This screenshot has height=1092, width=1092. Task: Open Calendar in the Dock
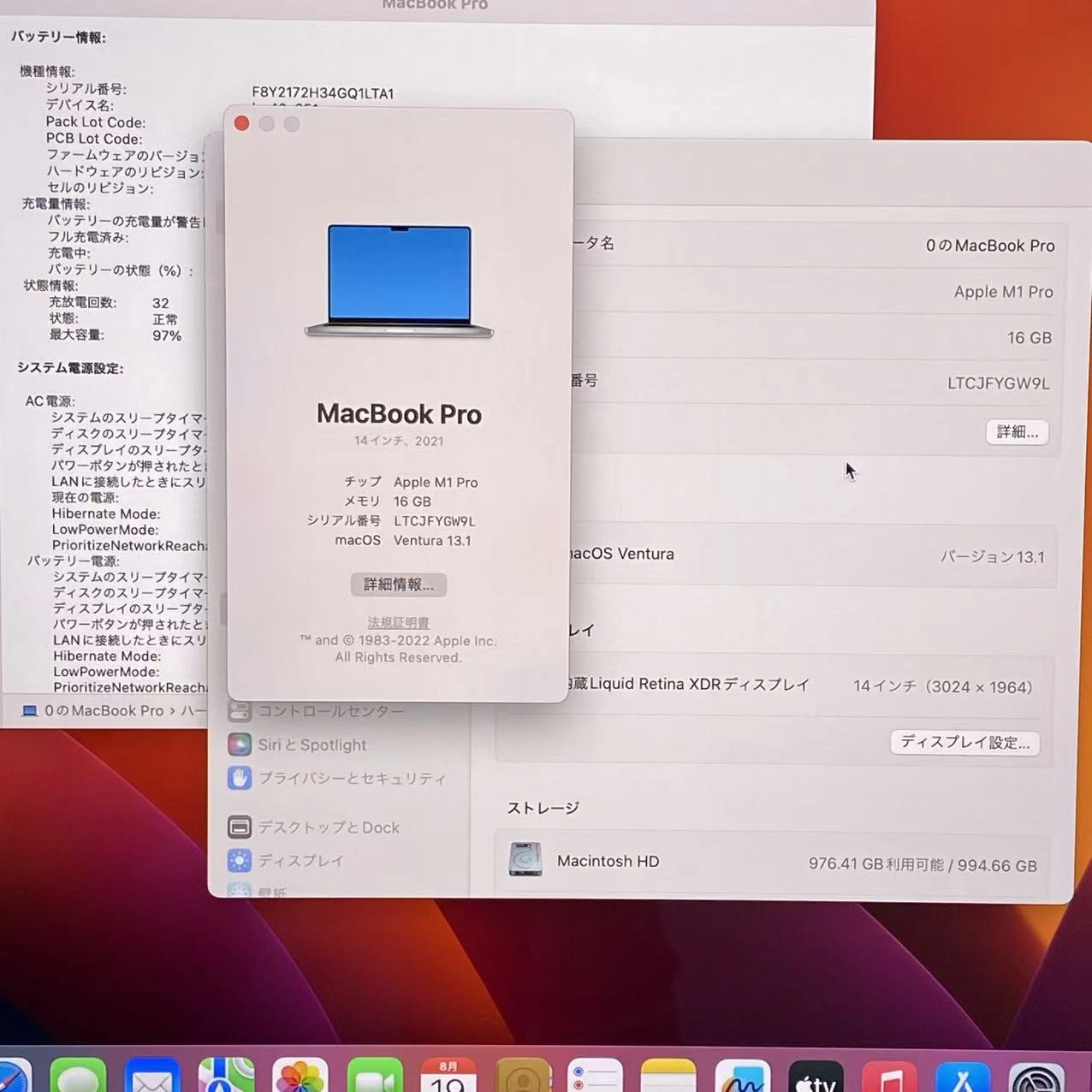point(448,1076)
